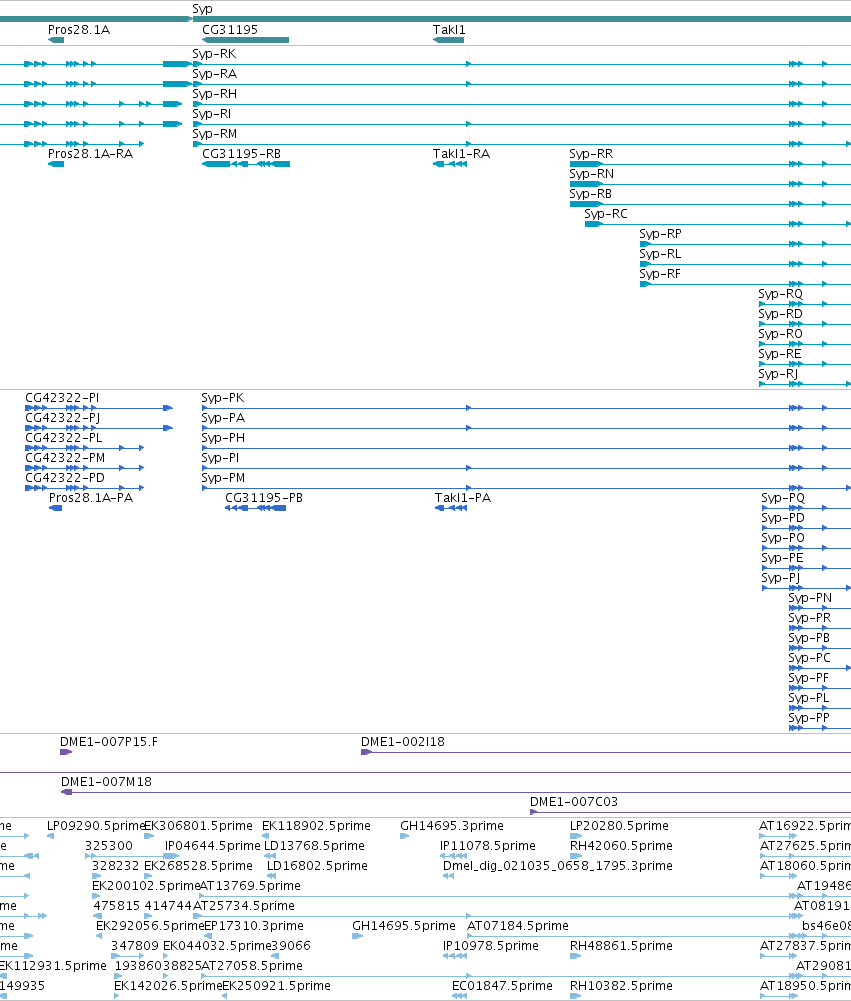
Task: Select transcript Syp-RE
Action: click(x=780, y=354)
